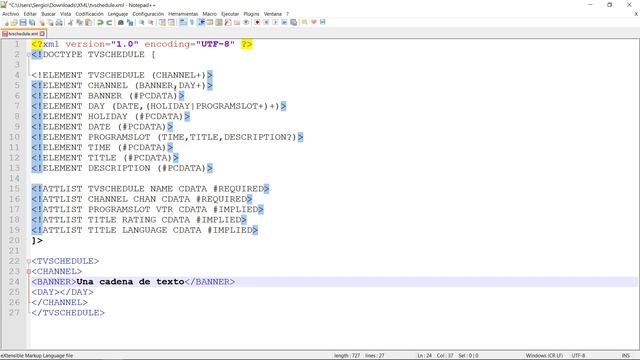Print the document using the Print icon

[59, 22]
